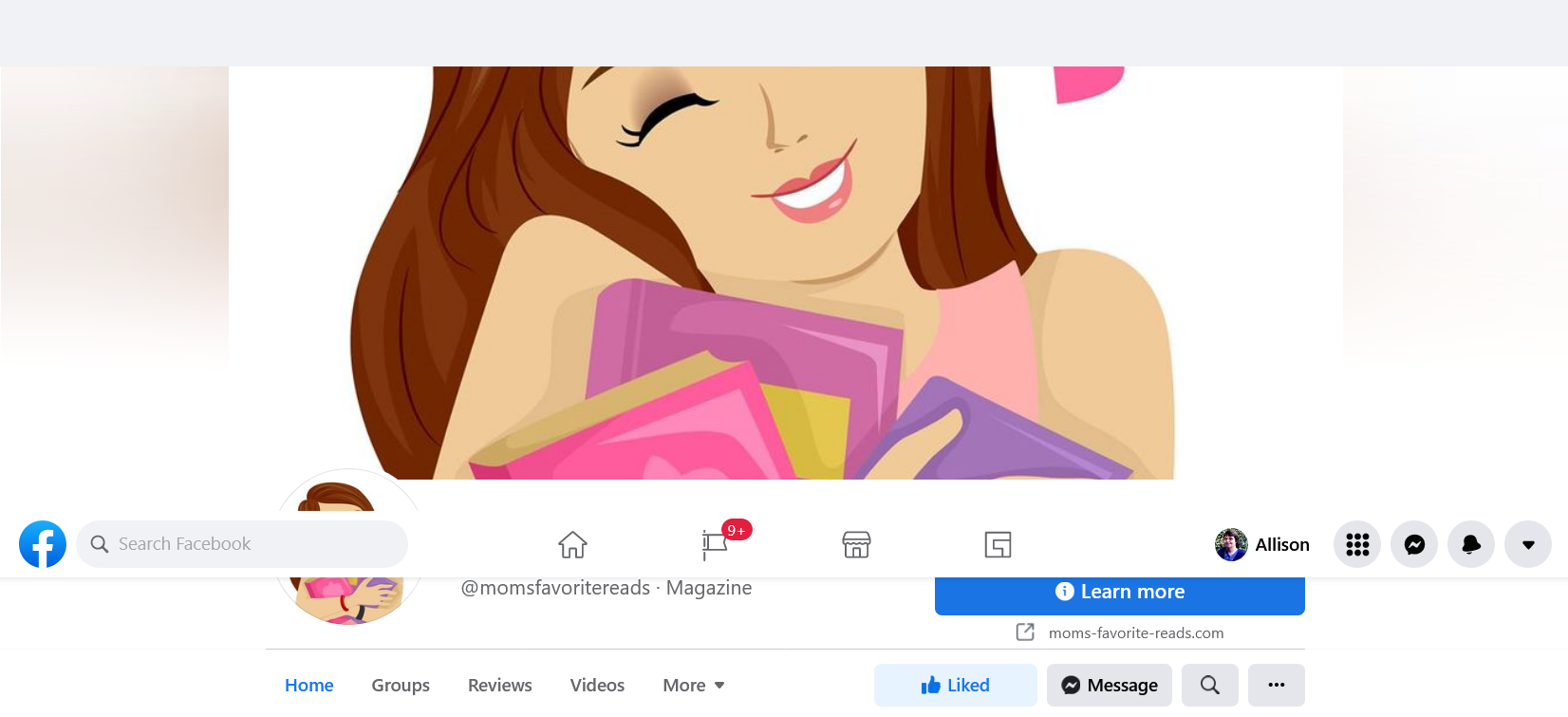The image size is (1568, 717).
Task: Expand the More tab dropdown
Action: tap(694, 685)
